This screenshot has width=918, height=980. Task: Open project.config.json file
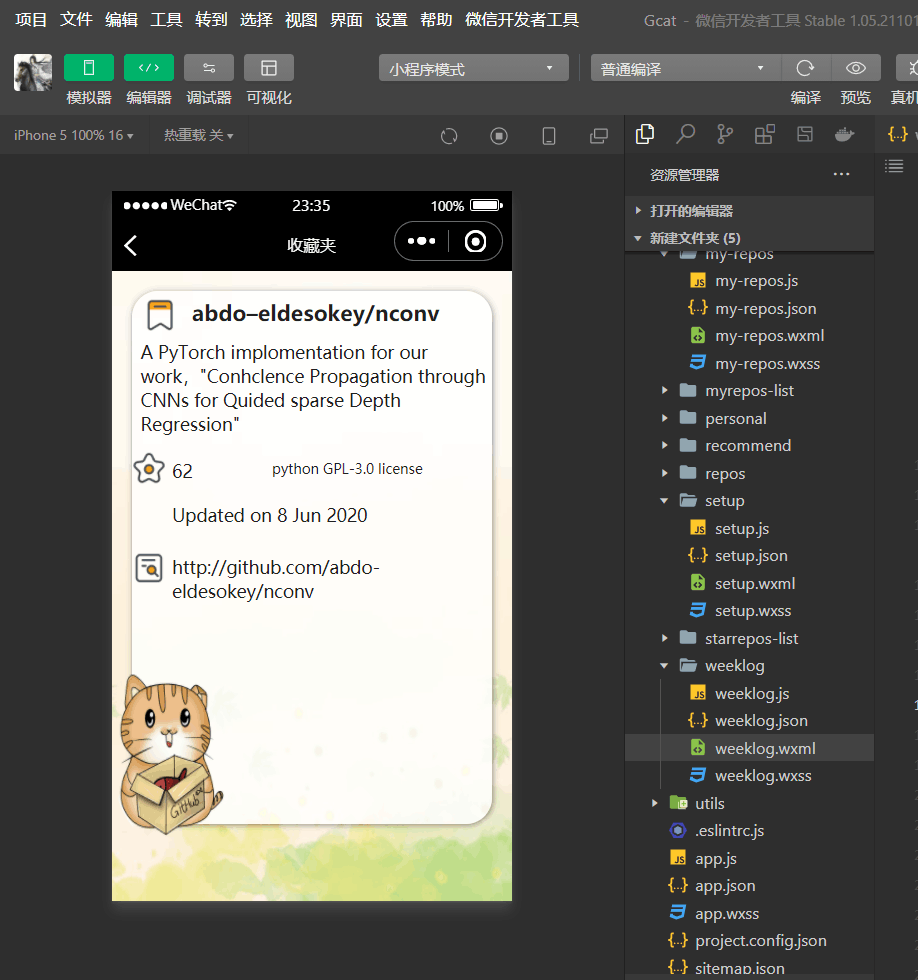pyautogui.click(x=749, y=941)
